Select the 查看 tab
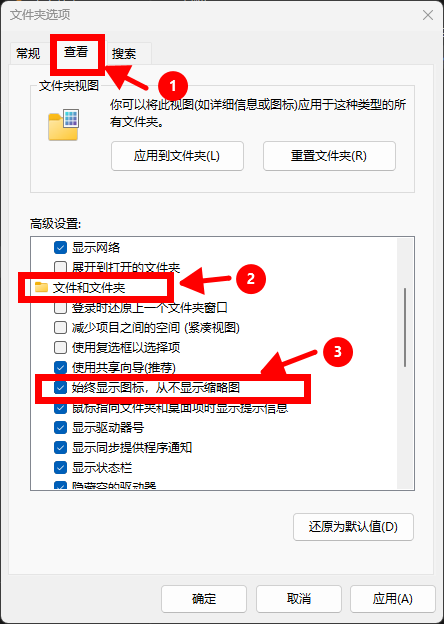Screen dimensions: 444x624 pyautogui.click(x=76, y=52)
